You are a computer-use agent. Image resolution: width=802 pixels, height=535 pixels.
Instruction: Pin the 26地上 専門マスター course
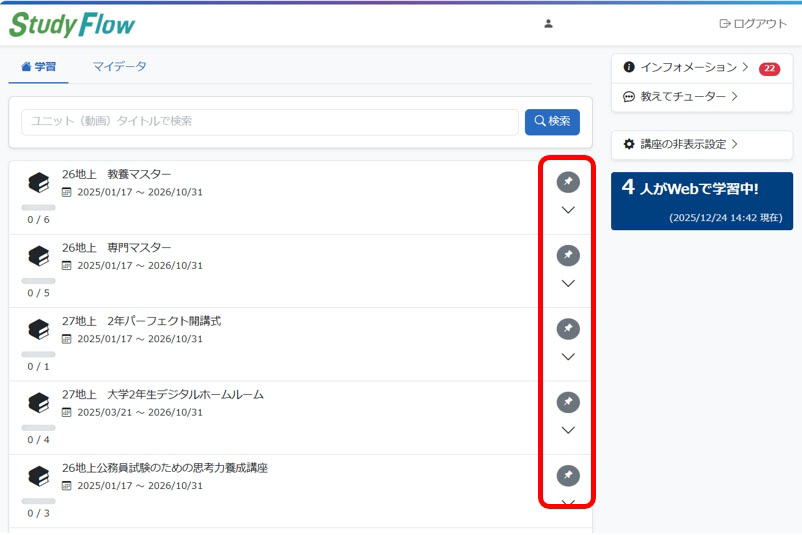coord(568,255)
